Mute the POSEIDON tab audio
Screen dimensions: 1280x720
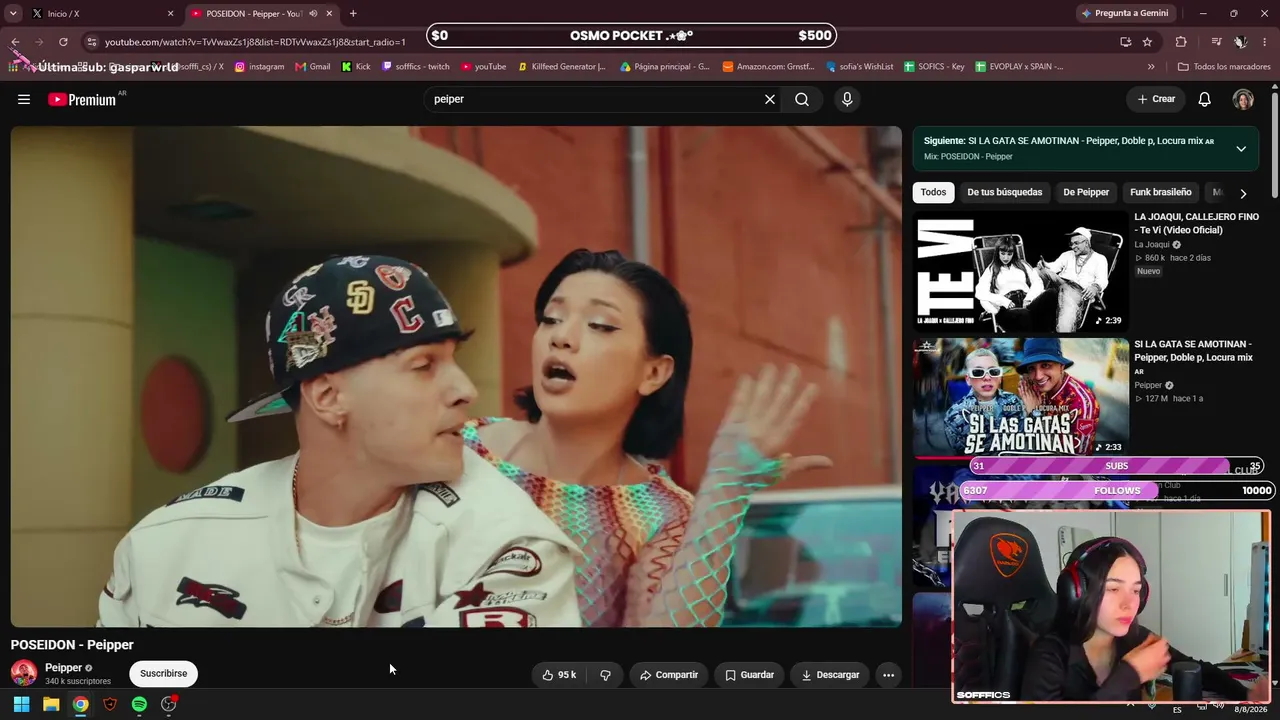[313, 14]
